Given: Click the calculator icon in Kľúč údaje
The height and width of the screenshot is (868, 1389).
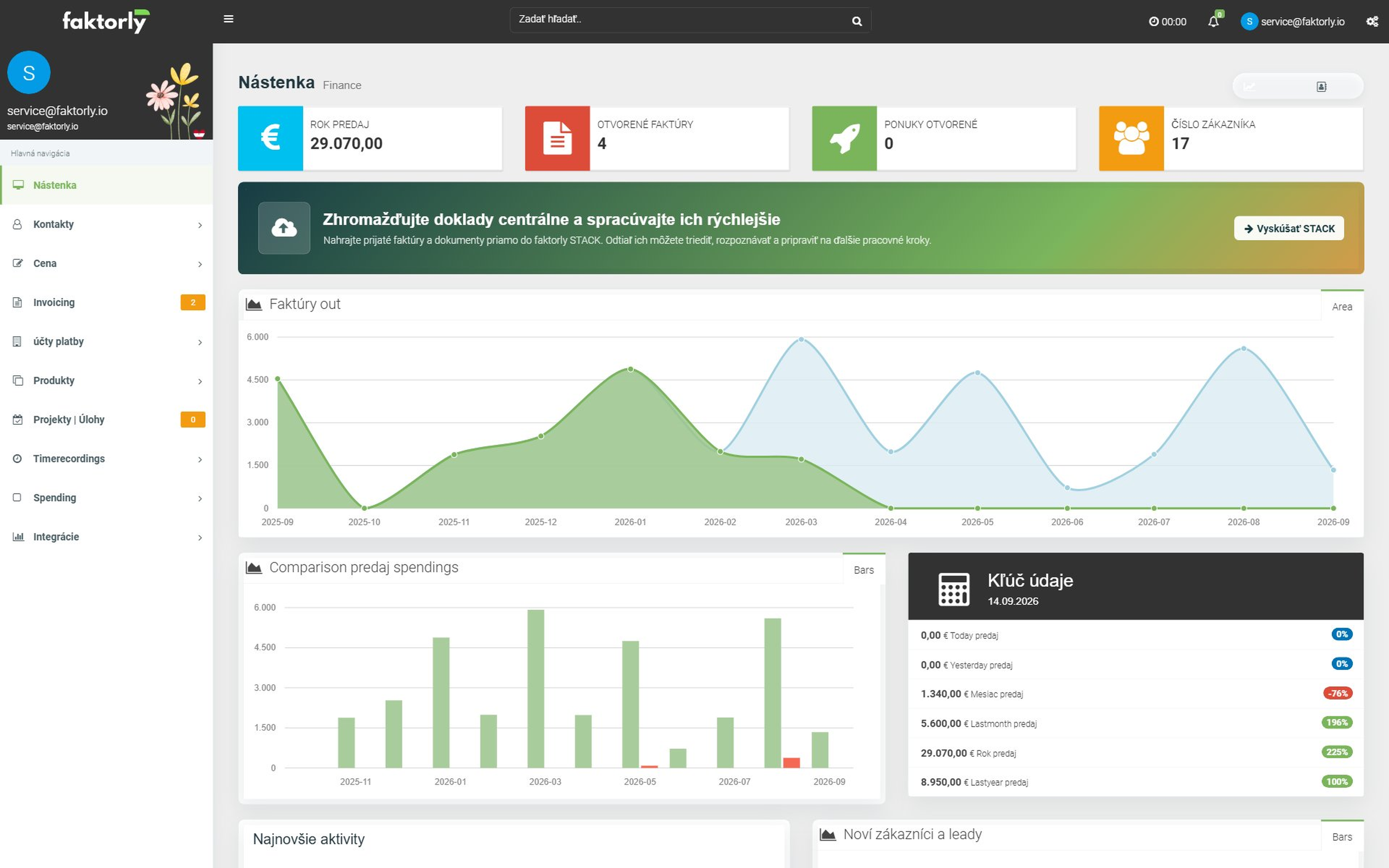Looking at the screenshot, I should pos(953,589).
